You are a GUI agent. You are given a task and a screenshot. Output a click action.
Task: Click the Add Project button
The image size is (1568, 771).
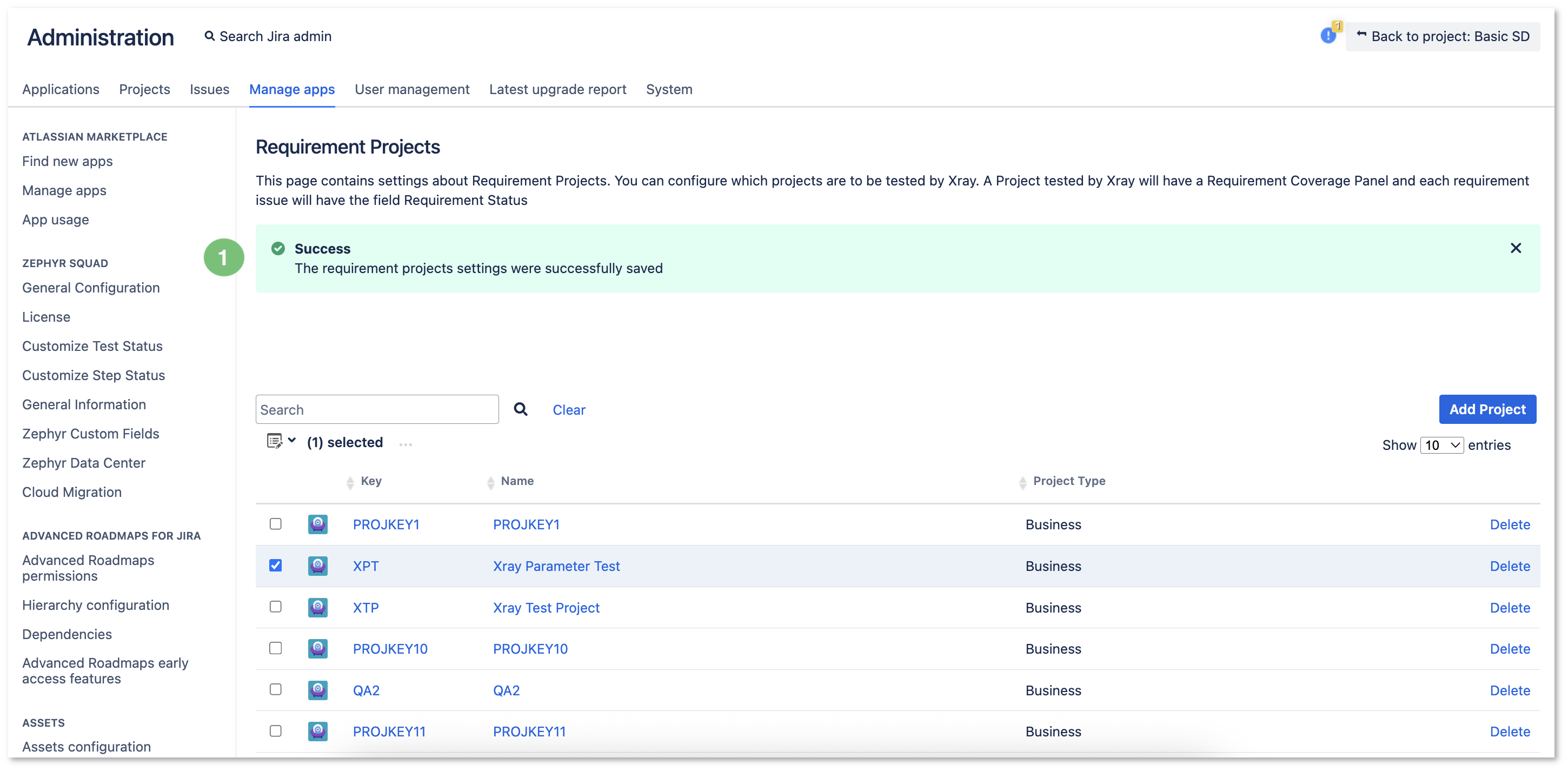[1487, 409]
